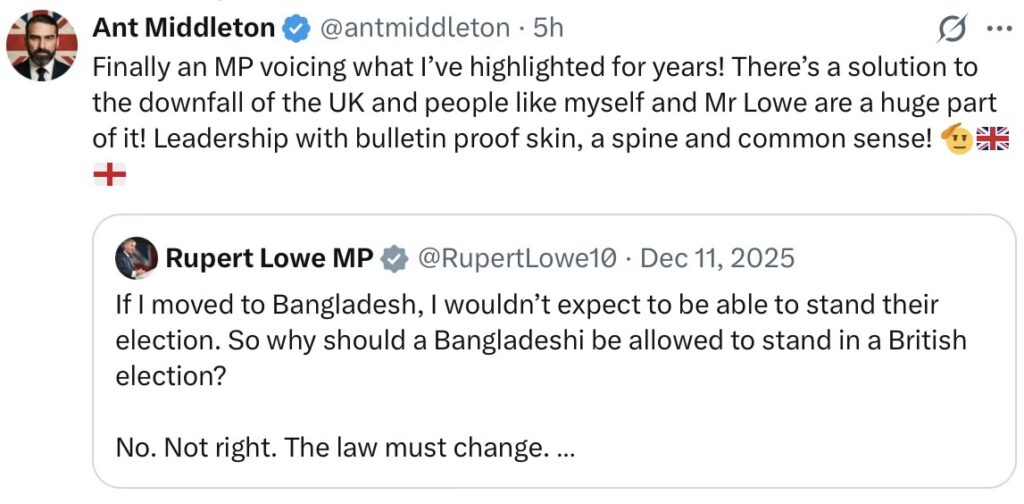Expand the quoted post's trailing ellipsis
This screenshot has width=1024, height=504.
click(564, 447)
